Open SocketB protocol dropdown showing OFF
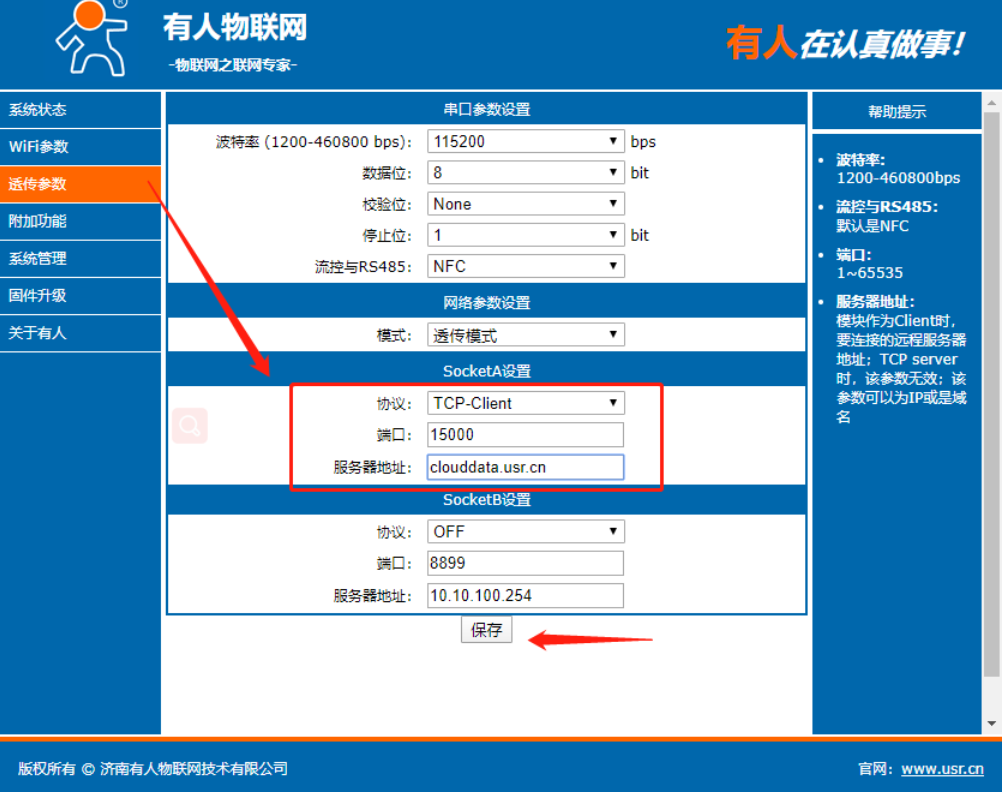The image size is (1004, 794). tap(525, 531)
